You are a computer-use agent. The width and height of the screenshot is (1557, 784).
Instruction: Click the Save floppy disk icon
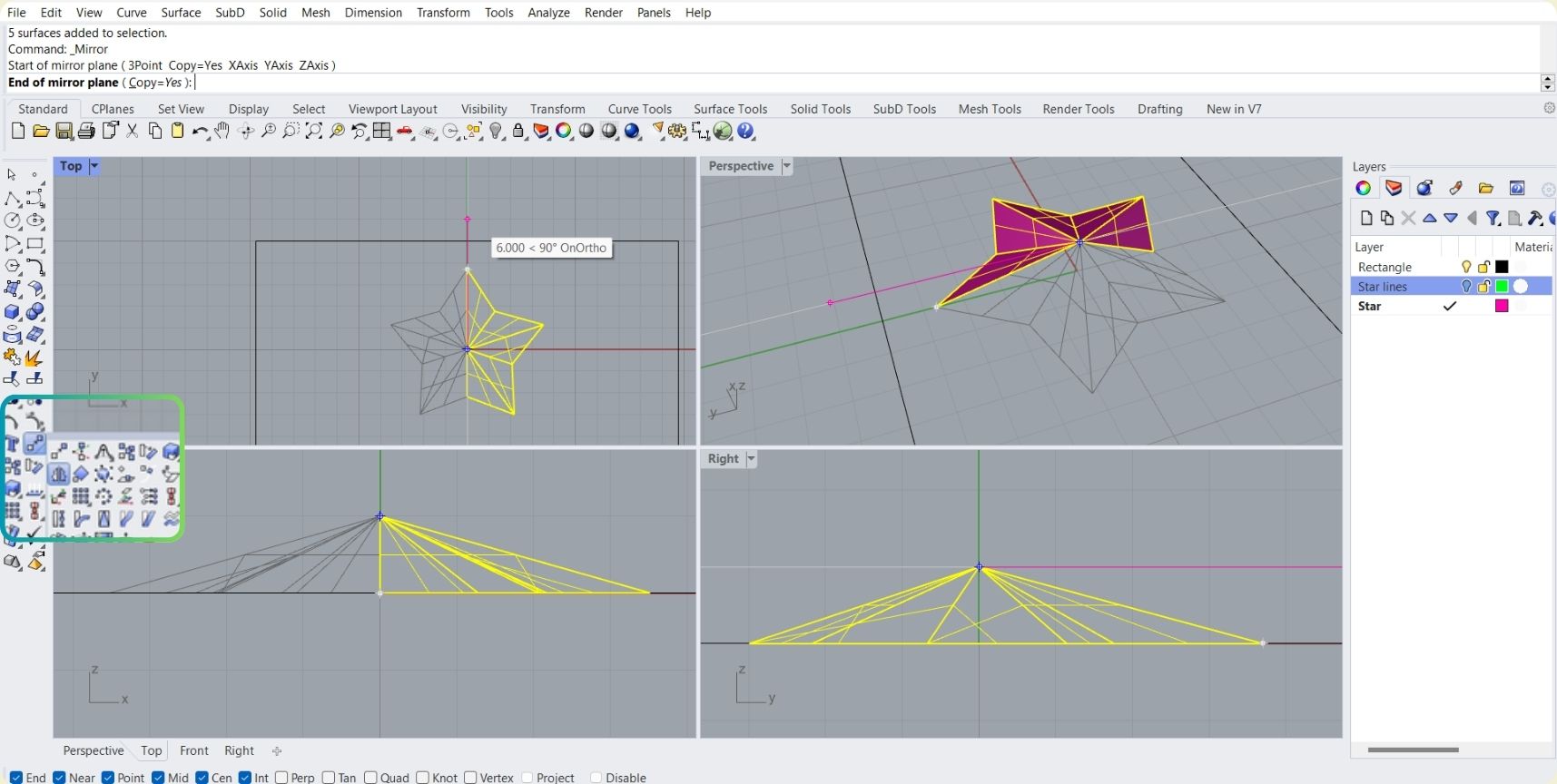pyautogui.click(x=64, y=132)
